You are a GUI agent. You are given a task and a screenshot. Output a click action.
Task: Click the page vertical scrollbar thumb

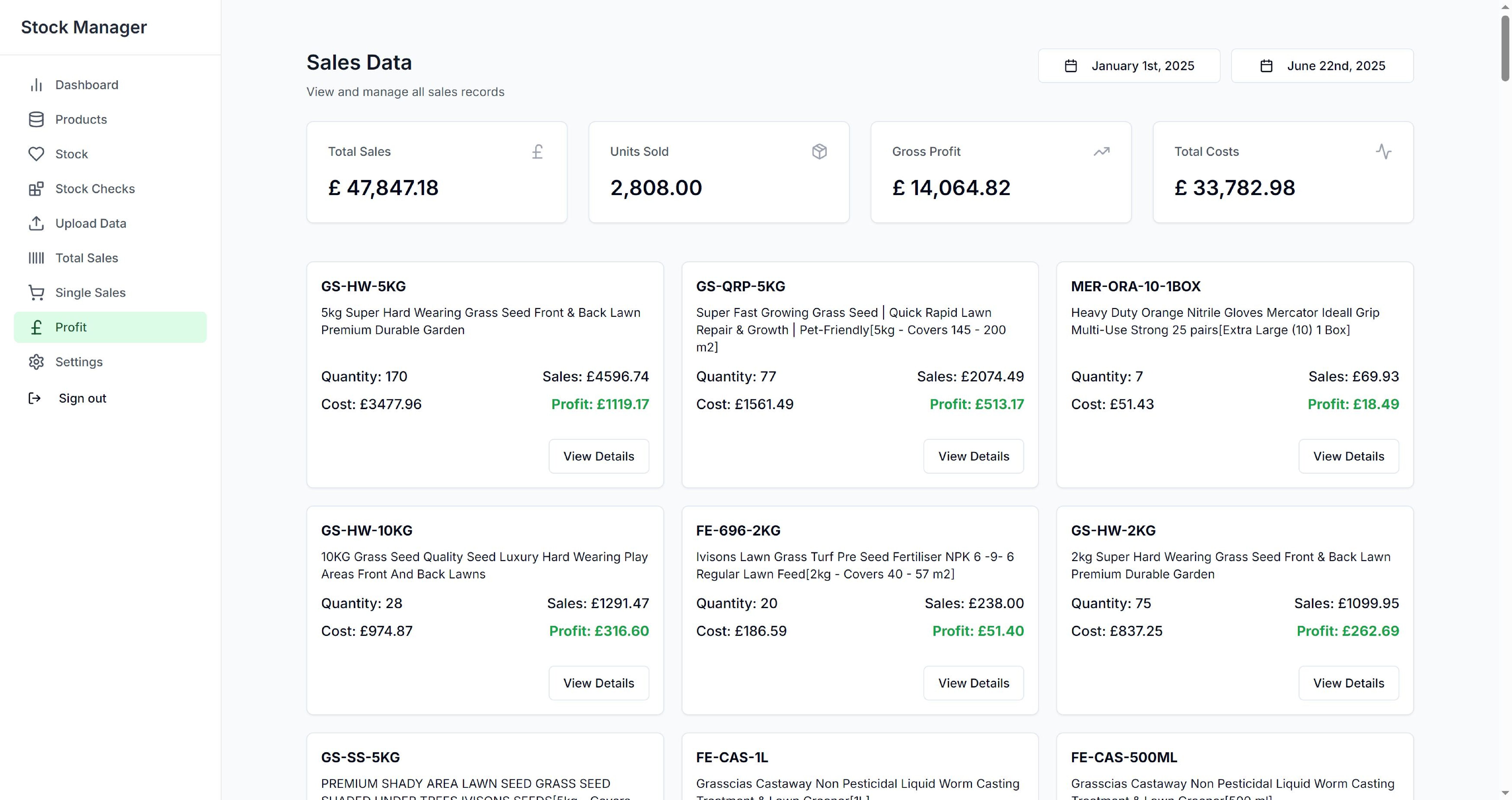1505,48
